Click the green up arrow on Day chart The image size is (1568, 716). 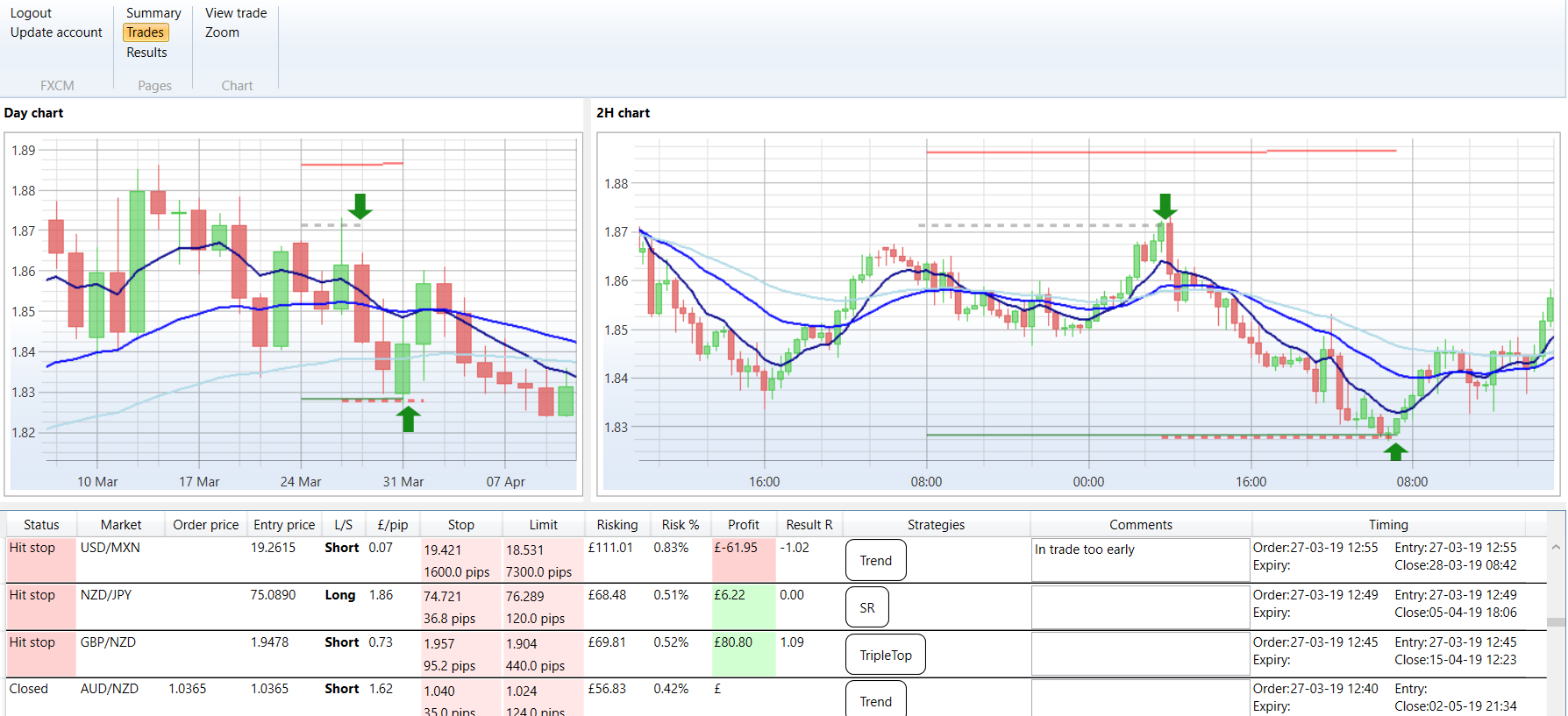point(408,419)
